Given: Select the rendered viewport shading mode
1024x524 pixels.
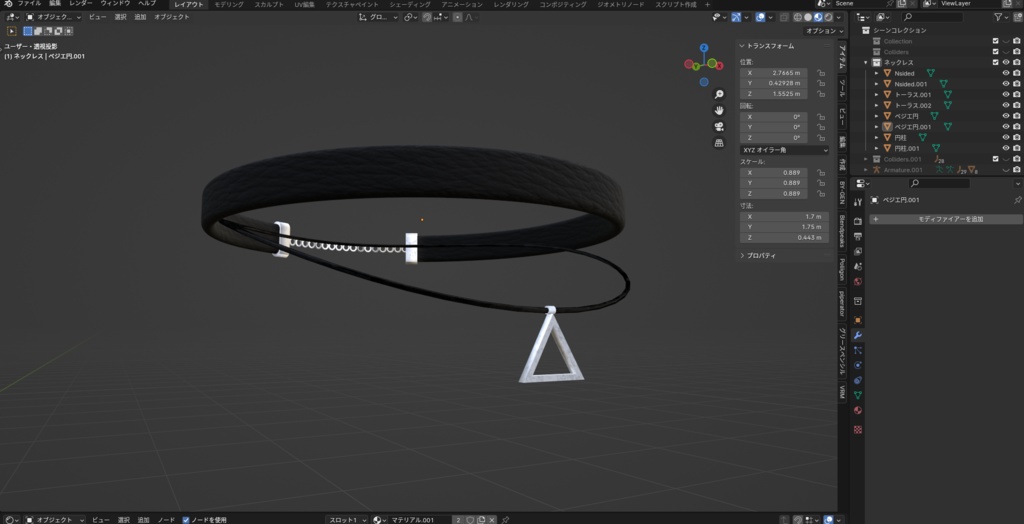Looking at the screenshot, I should tap(828, 17).
